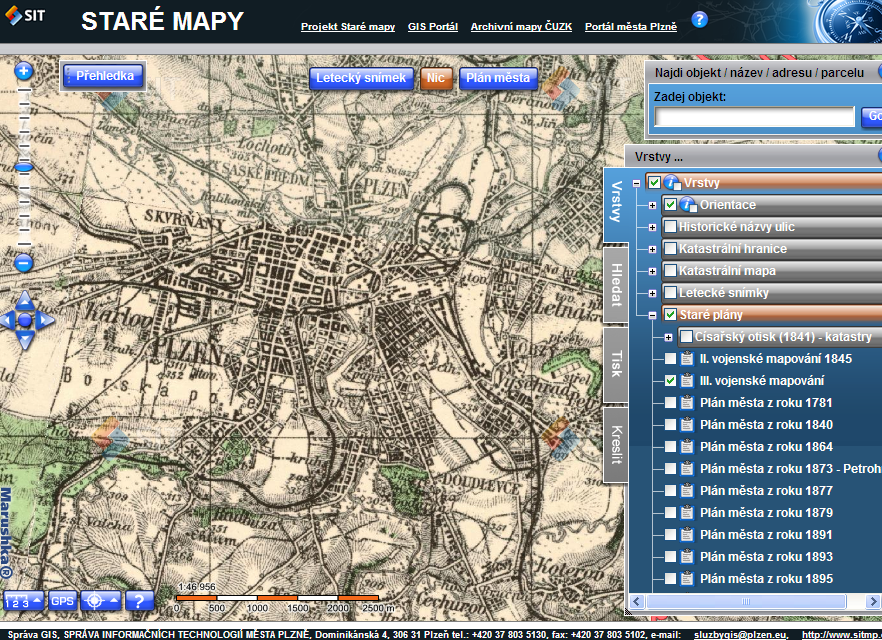Expand Katastrální hranice tree node

point(652,249)
